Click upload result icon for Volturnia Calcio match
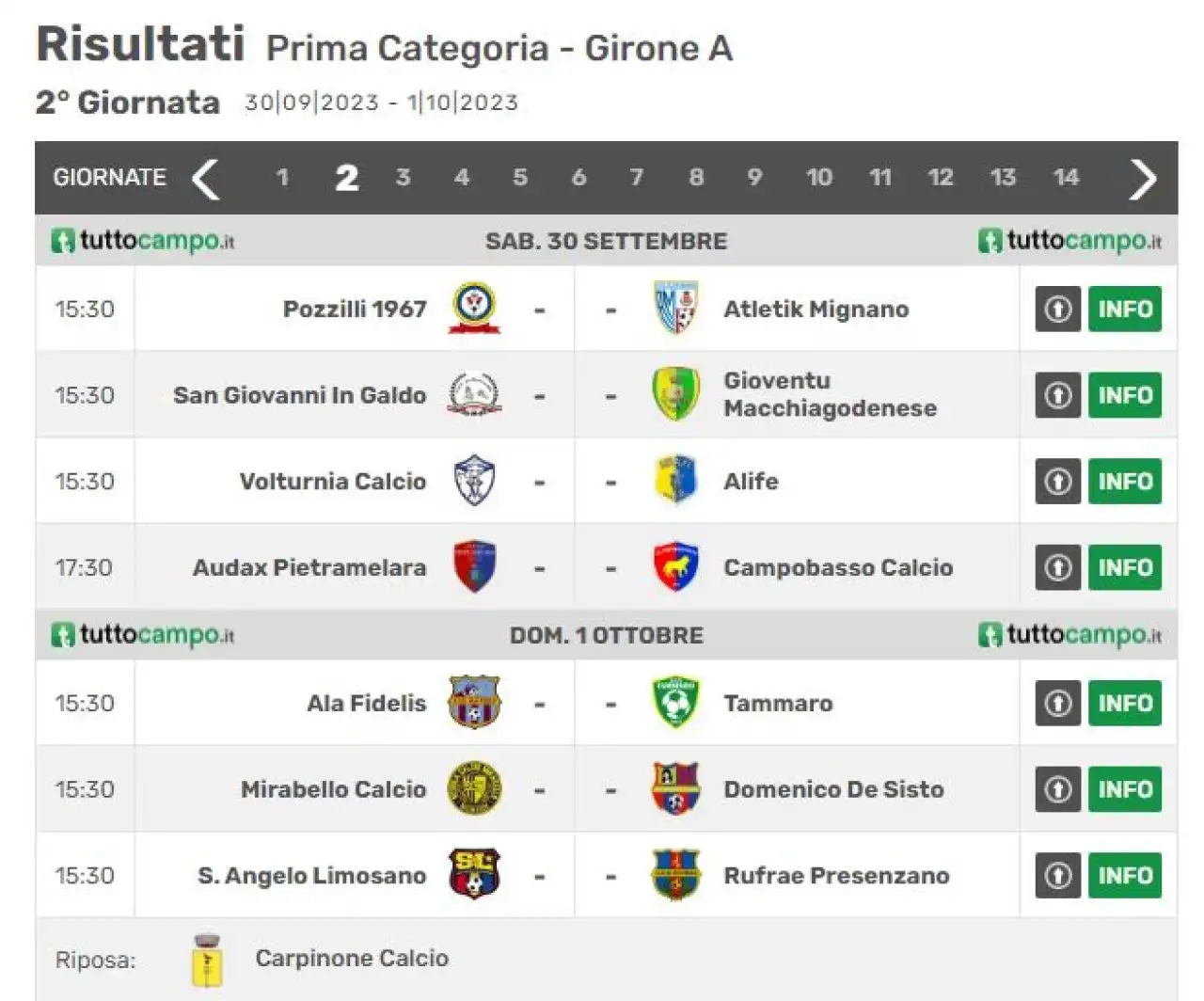The image size is (1204, 1001). [1058, 482]
